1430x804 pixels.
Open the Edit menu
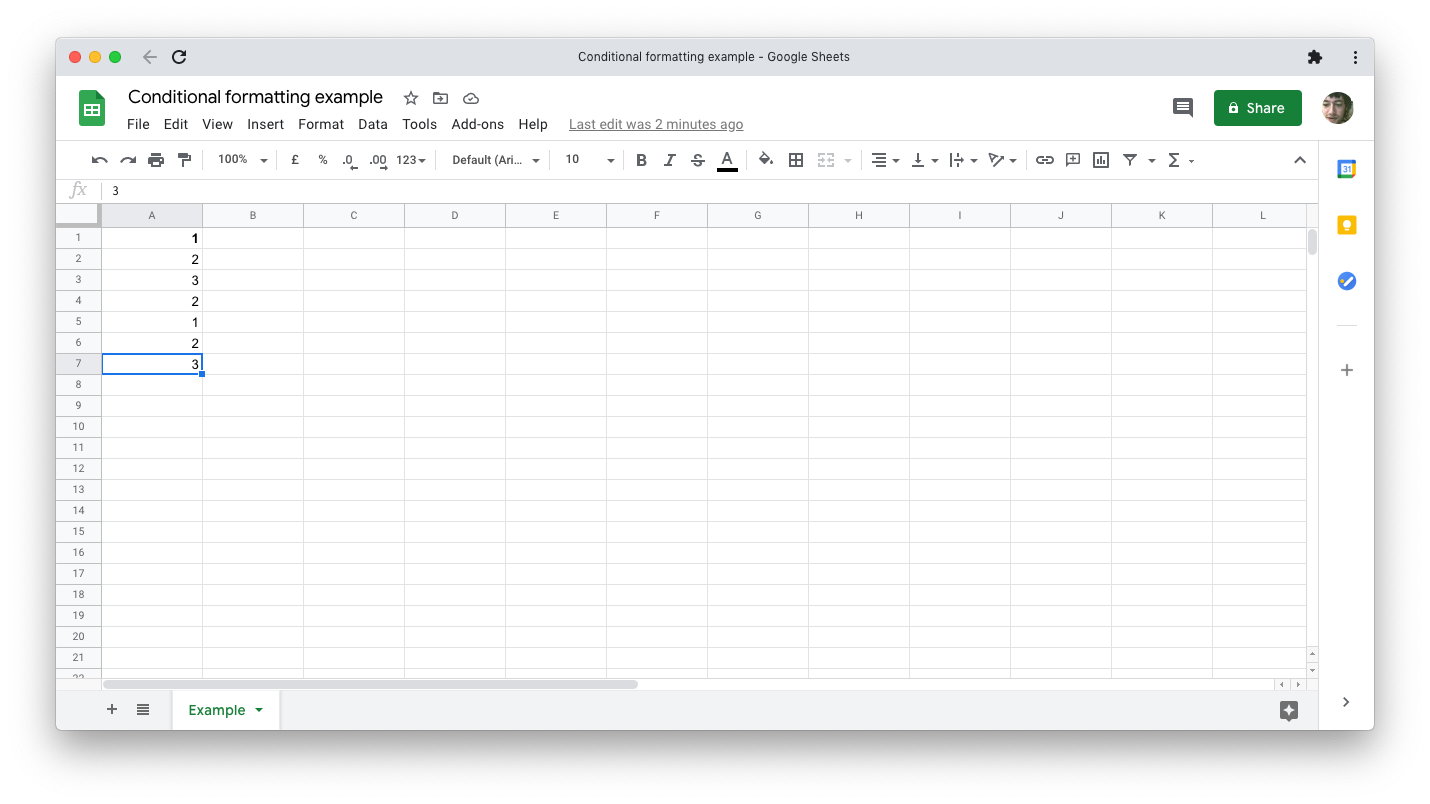point(176,124)
